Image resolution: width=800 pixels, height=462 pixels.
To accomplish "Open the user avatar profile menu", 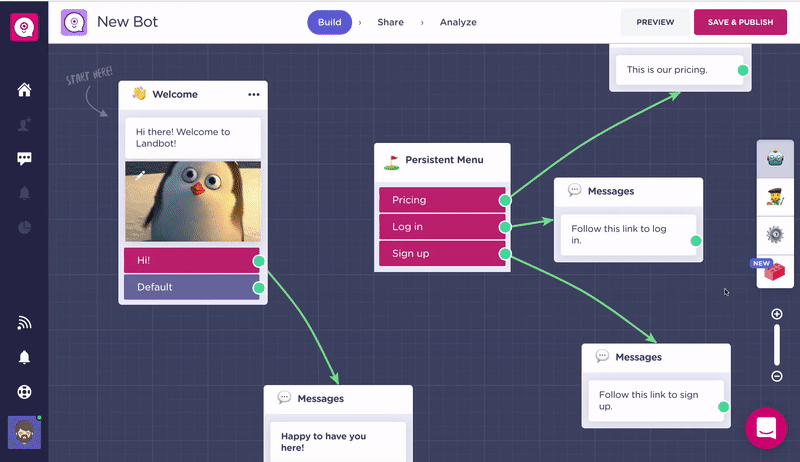I will tap(24, 432).
